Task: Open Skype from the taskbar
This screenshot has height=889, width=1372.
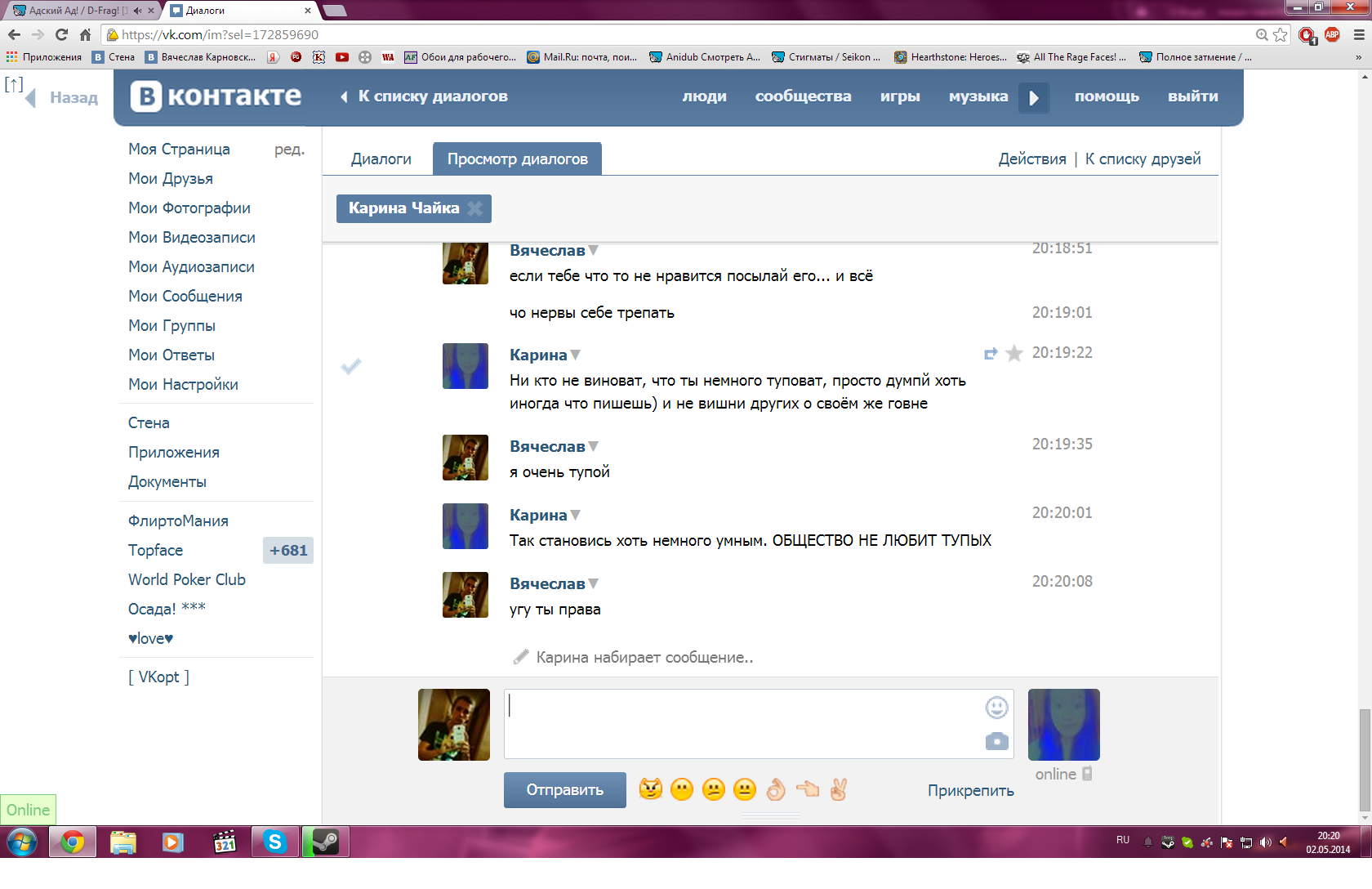Action: [275, 842]
